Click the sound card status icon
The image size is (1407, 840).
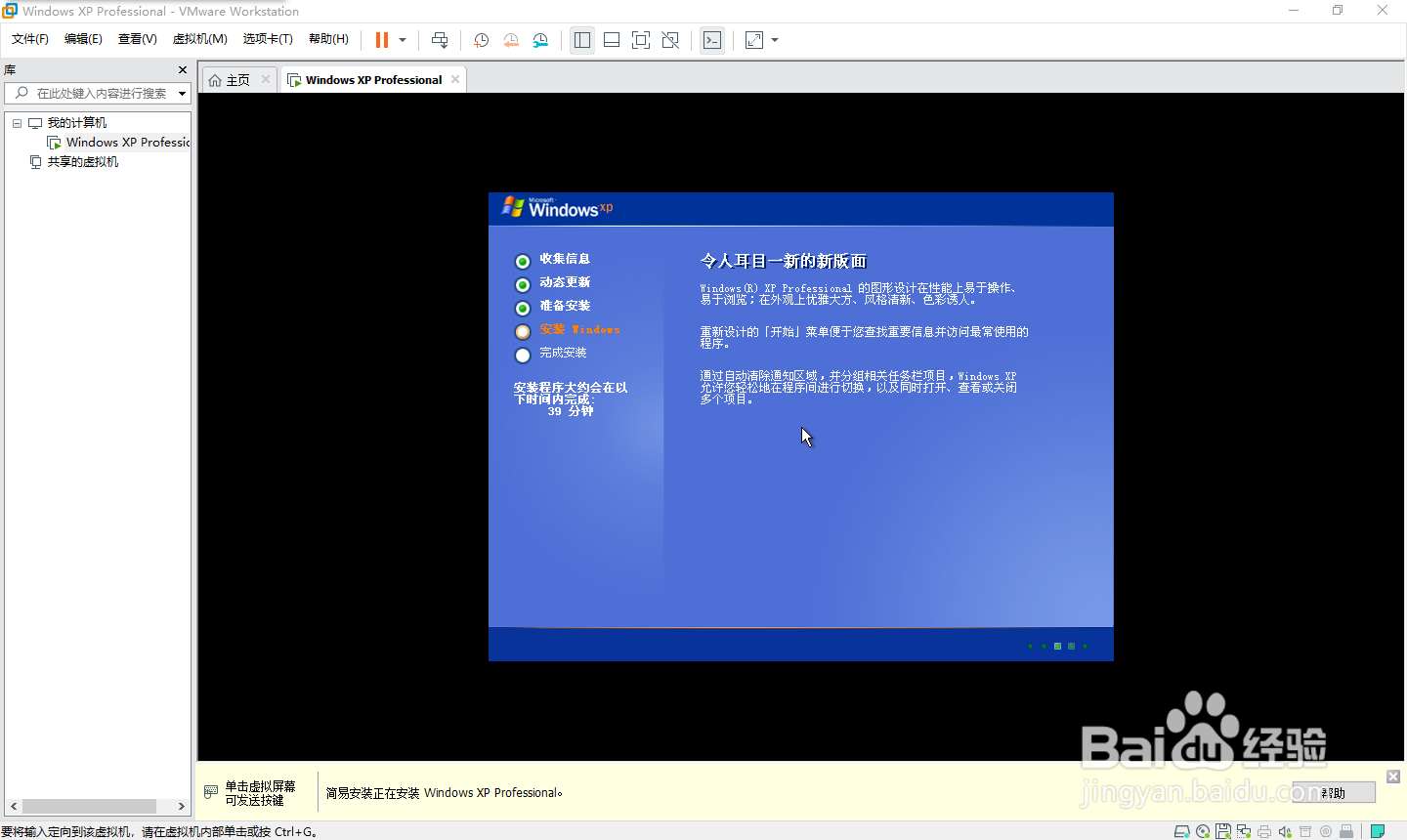[x=1285, y=831]
